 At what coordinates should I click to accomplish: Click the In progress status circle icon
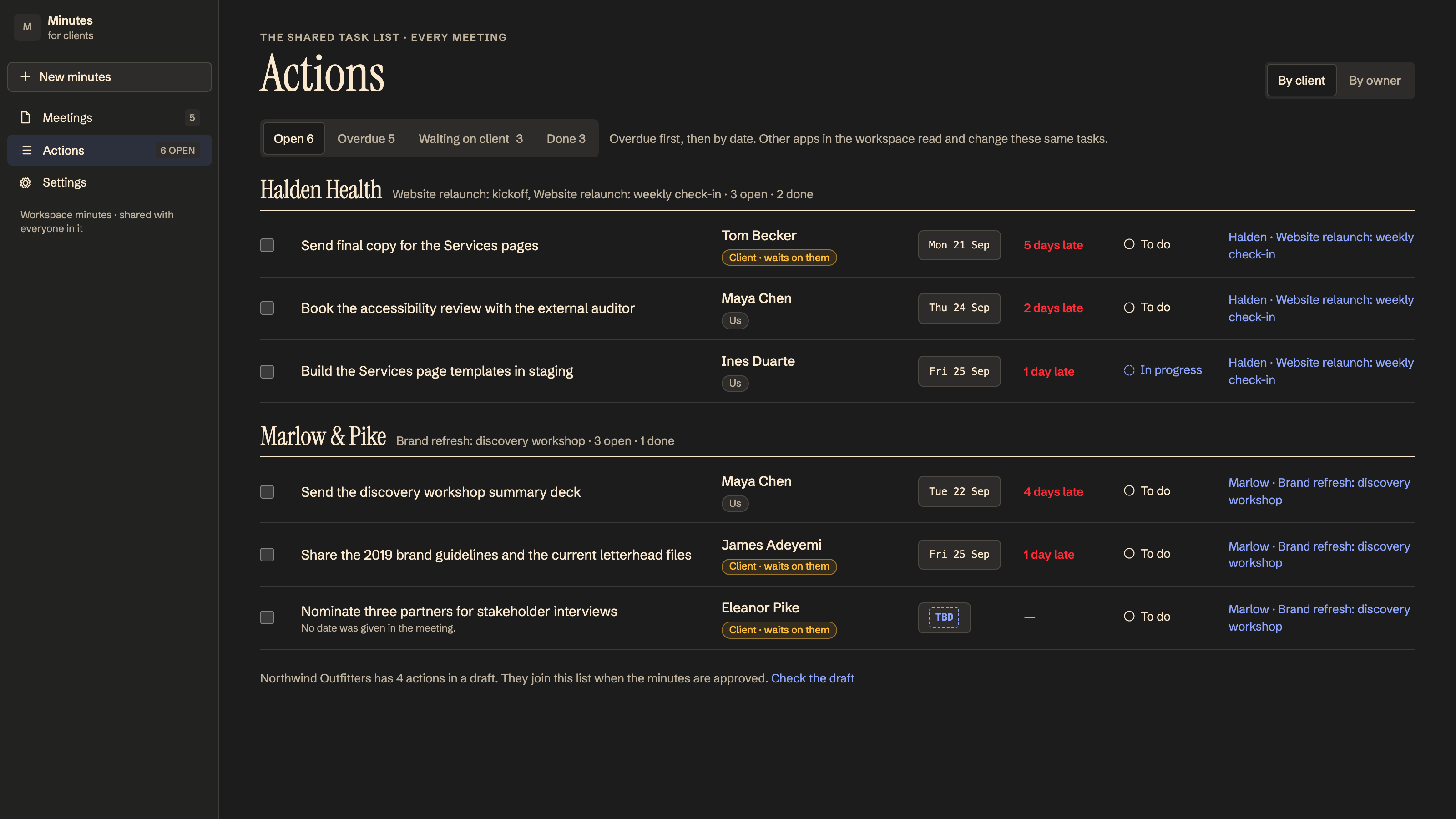pyautogui.click(x=1129, y=370)
